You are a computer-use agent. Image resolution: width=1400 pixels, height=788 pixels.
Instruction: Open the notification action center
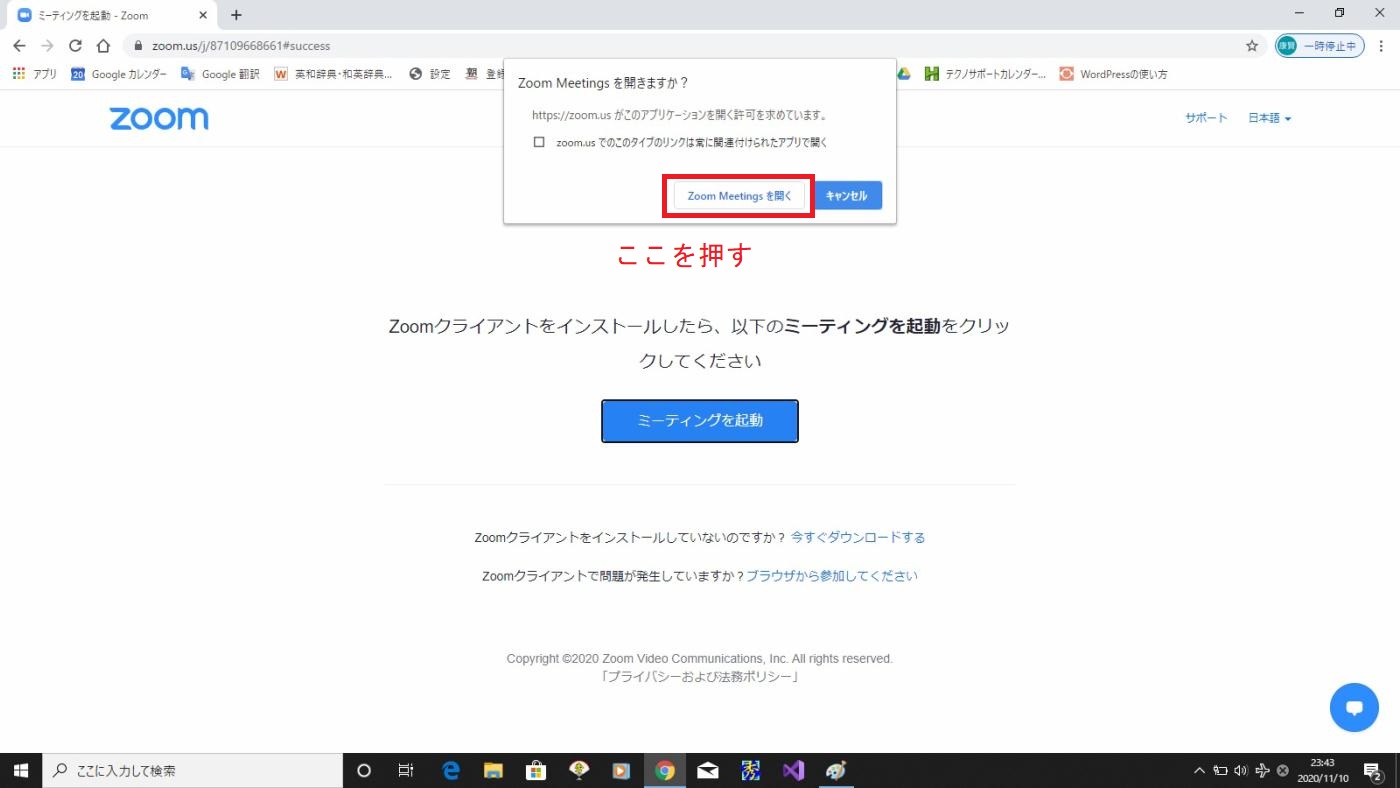coord(1372,770)
